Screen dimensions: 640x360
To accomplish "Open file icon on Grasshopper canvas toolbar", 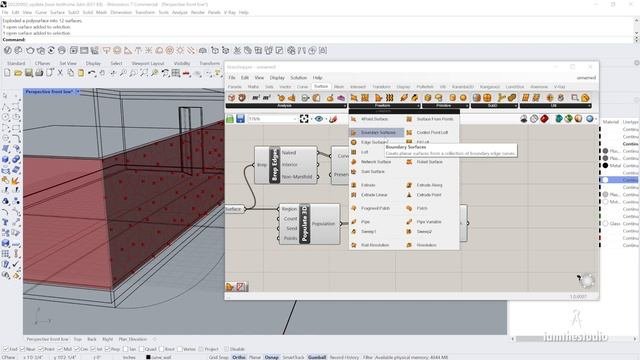I will pos(230,119).
